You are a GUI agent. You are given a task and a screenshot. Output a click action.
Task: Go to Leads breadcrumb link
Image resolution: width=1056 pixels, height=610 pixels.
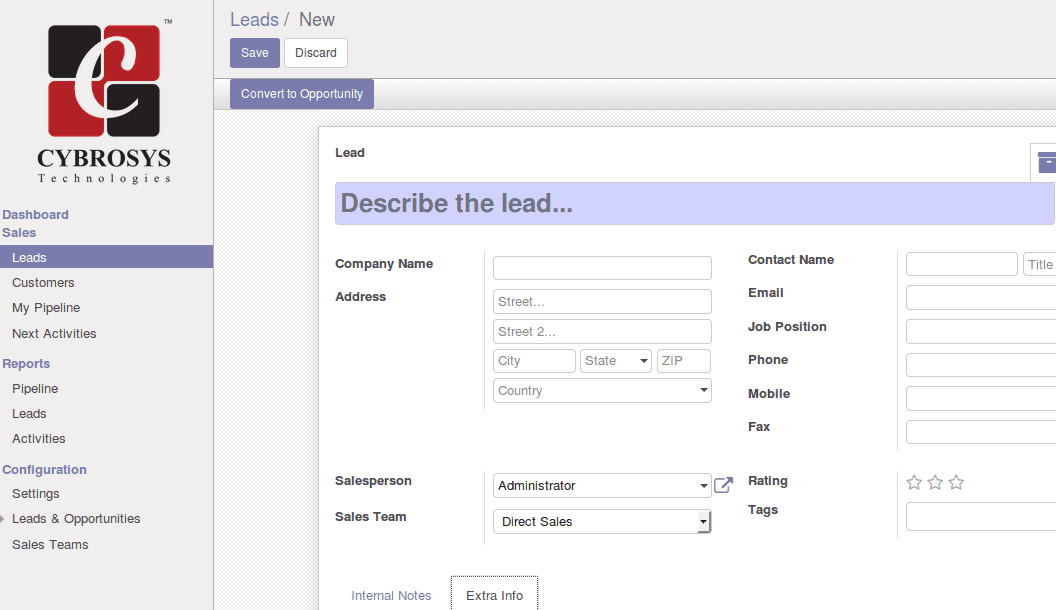[254, 20]
